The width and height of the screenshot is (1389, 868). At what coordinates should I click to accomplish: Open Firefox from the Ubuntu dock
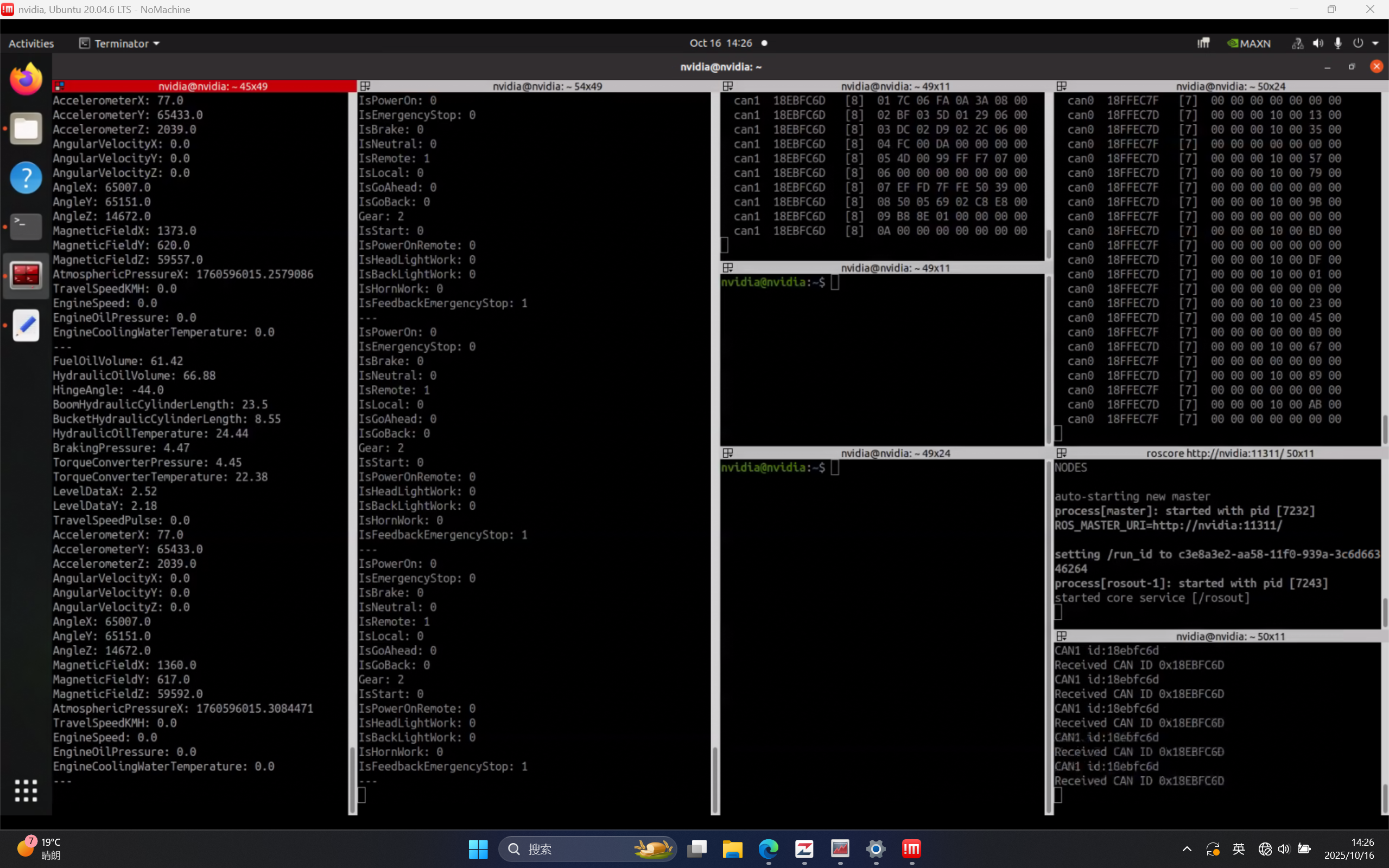(26, 79)
